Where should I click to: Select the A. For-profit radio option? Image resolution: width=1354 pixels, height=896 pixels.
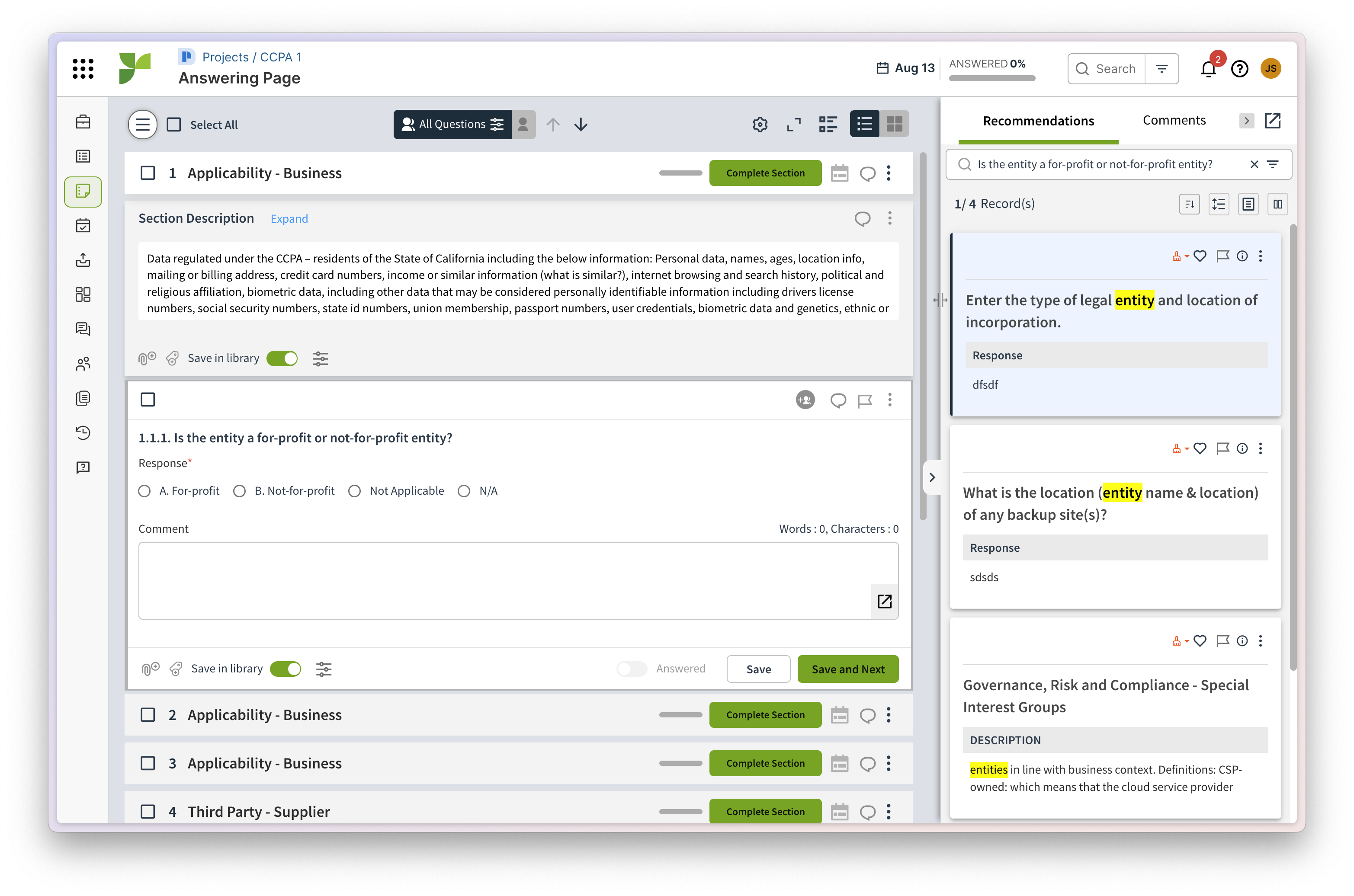(x=144, y=491)
